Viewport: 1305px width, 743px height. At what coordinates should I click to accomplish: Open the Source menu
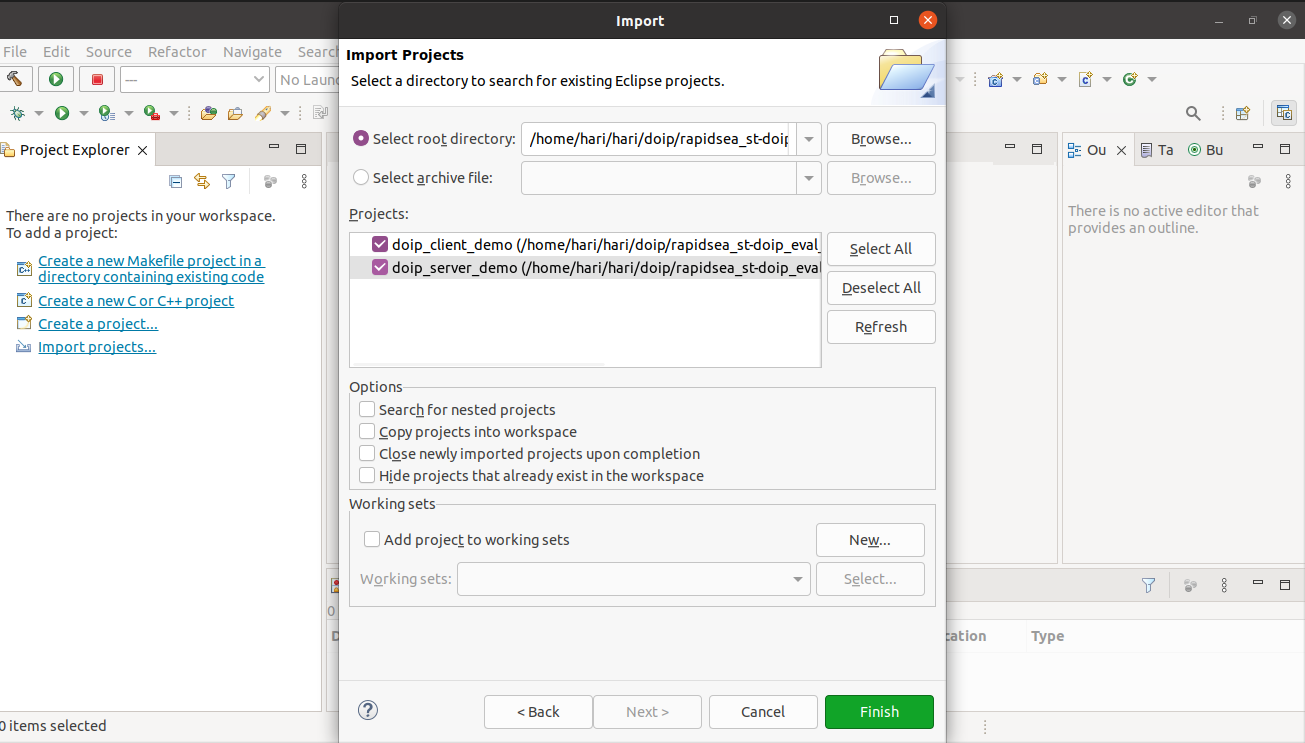click(x=109, y=52)
